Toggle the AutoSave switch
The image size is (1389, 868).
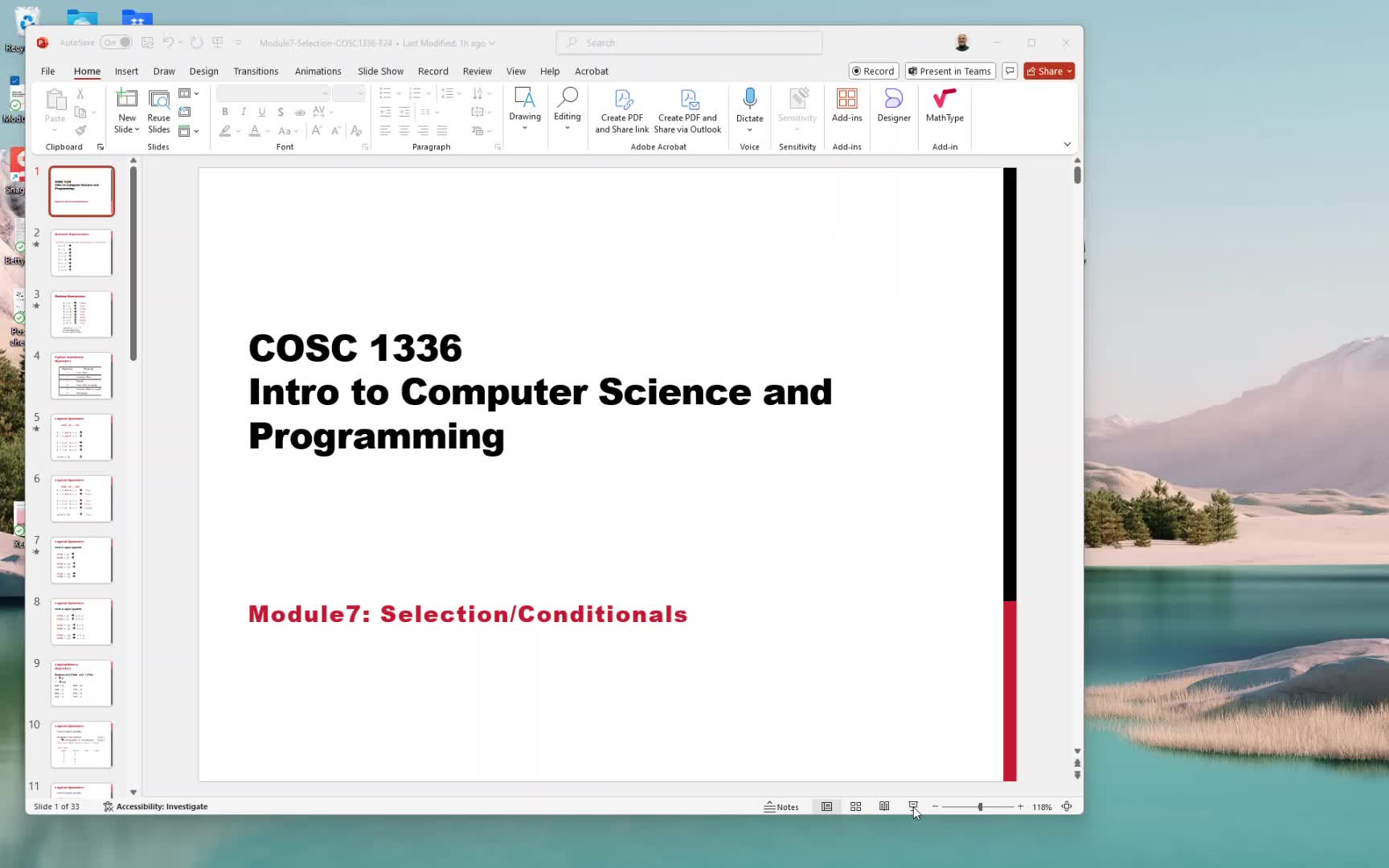[117, 43]
